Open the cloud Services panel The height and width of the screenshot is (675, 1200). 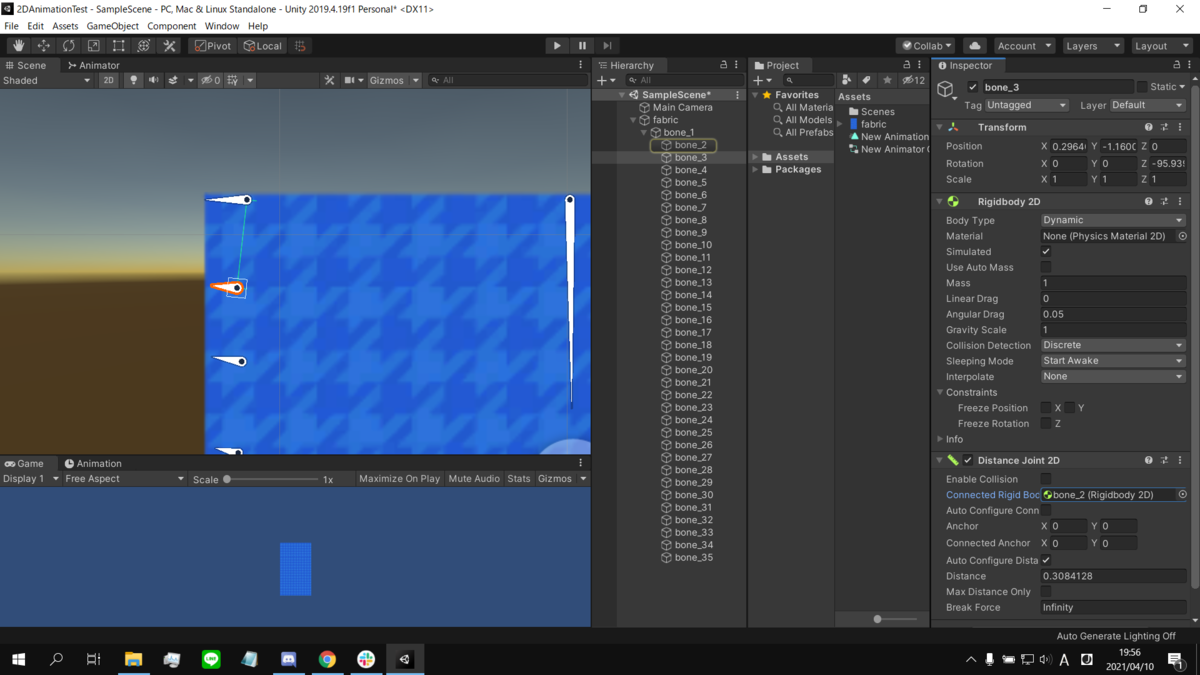pyautogui.click(x=975, y=46)
